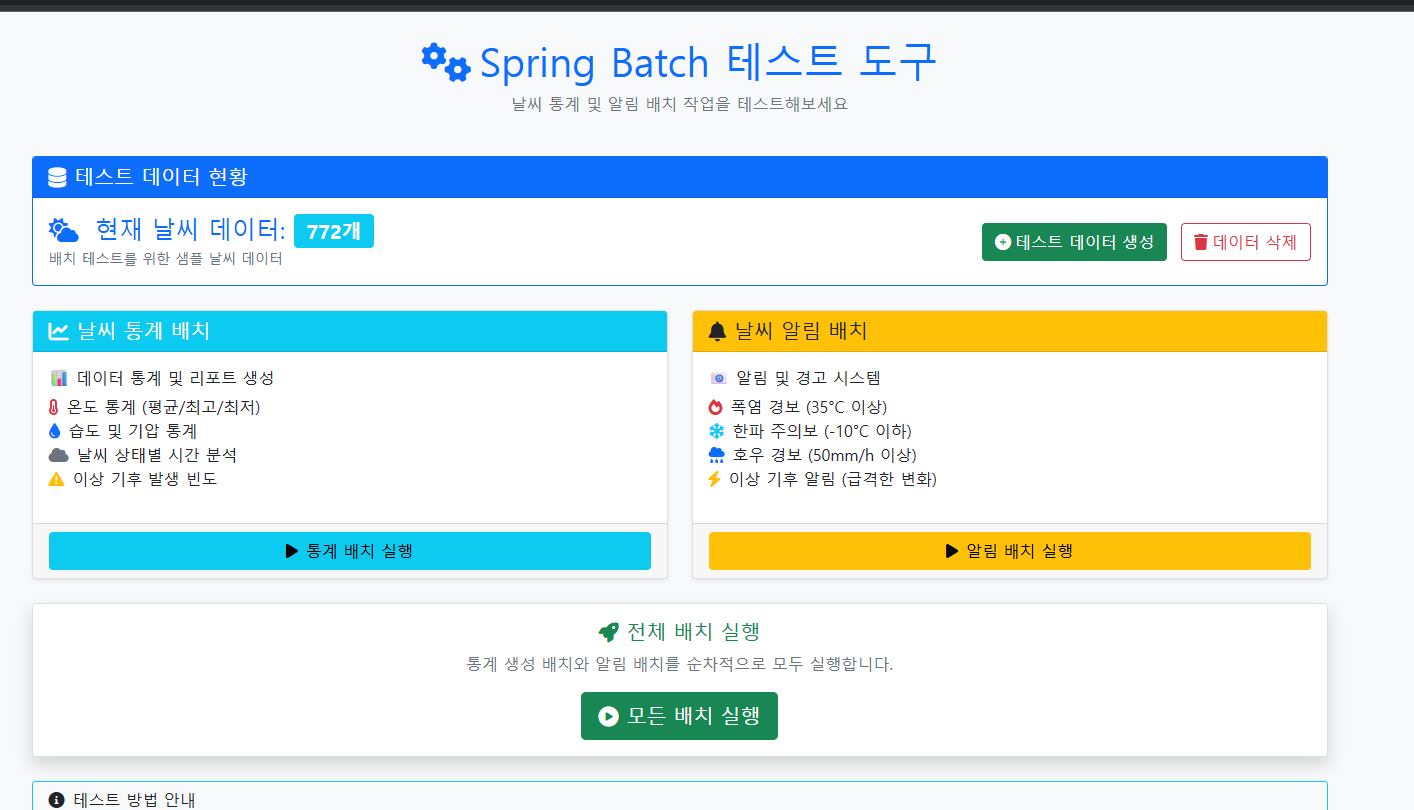The height and width of the screenshot is (810, 1414).
Task: Run the 알림 배치 실행 button
Action: pos(1010,551)
